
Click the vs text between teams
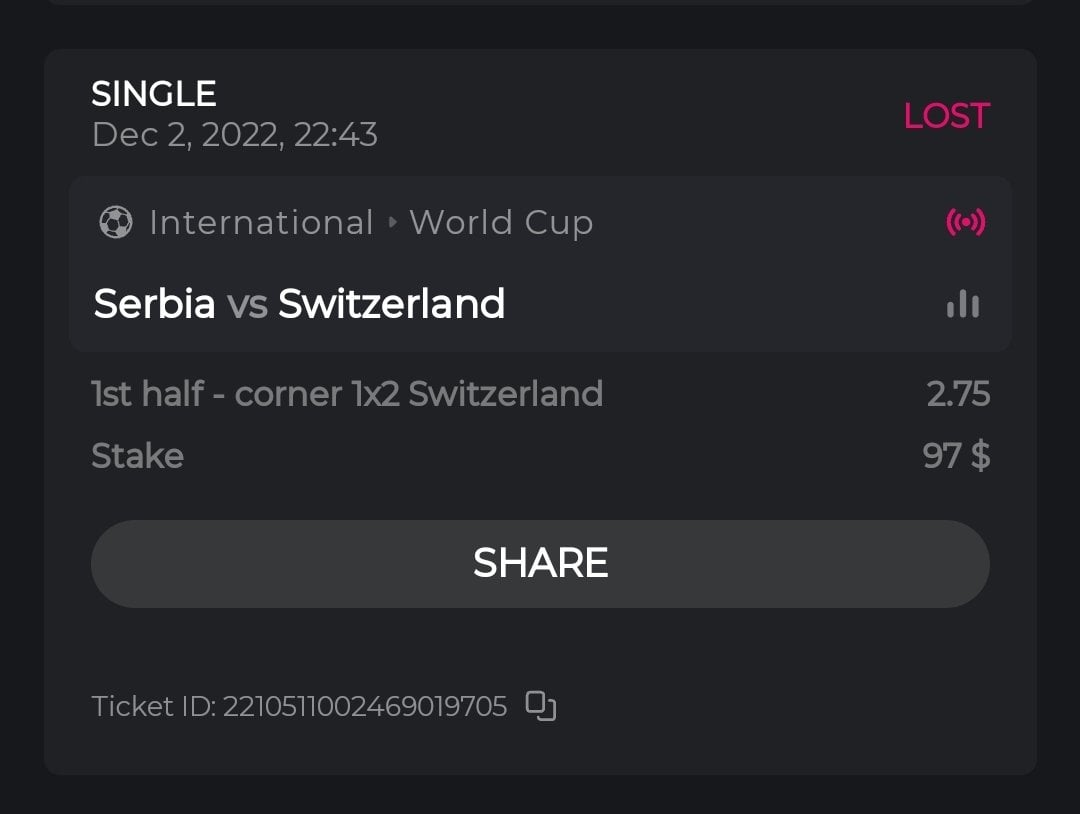[x=247, y=304]
